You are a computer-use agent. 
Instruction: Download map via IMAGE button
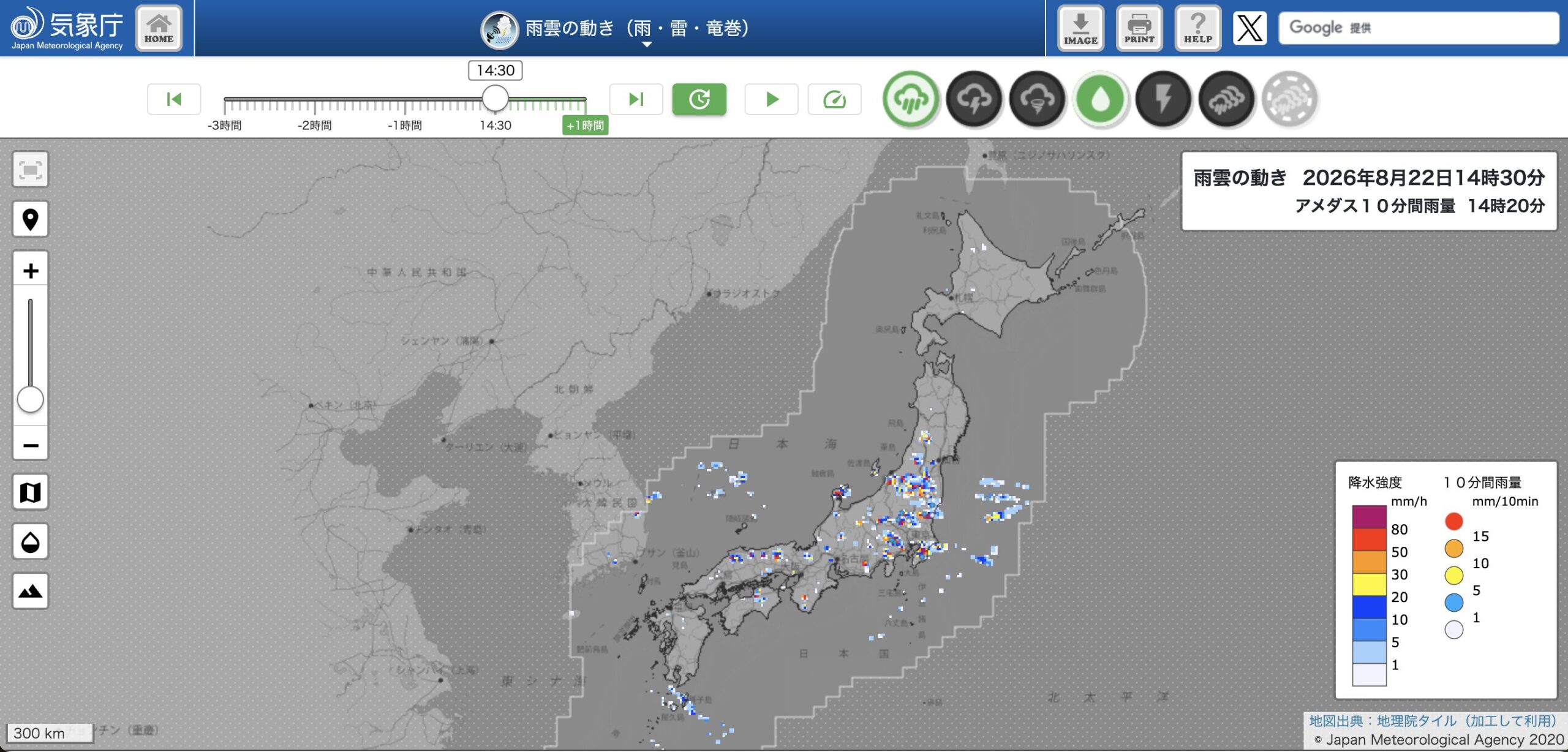point(1080,28)
